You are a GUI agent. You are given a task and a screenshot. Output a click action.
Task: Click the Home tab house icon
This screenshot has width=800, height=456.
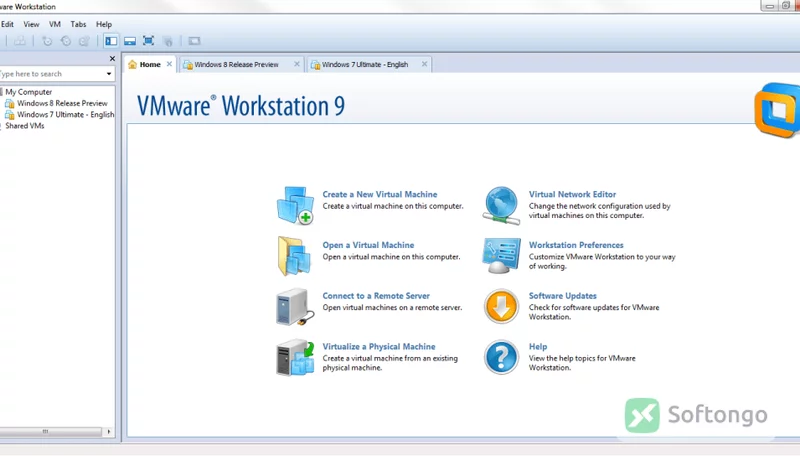coord(132,64)
